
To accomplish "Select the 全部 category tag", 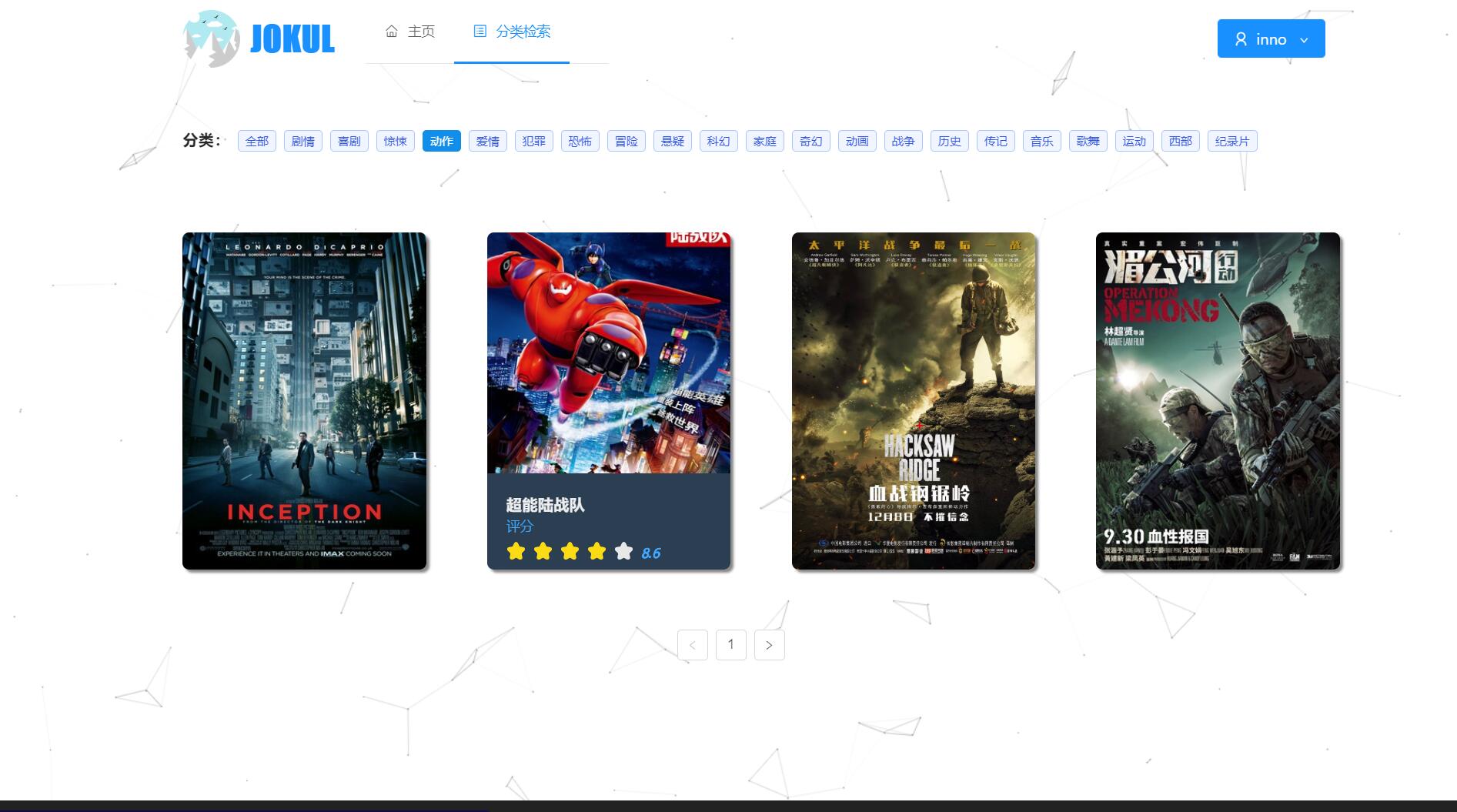I will (257, 141).
